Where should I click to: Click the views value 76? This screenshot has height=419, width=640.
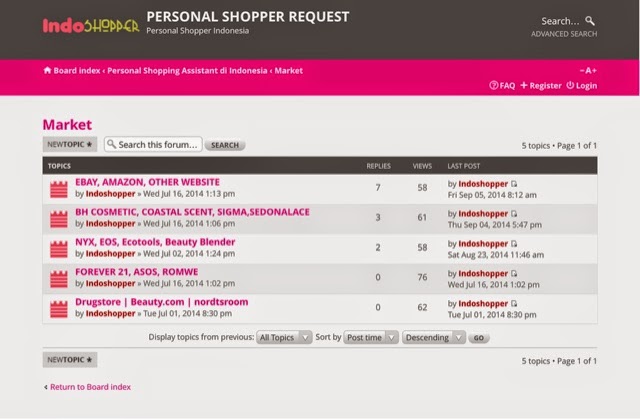tap(422, 277)
